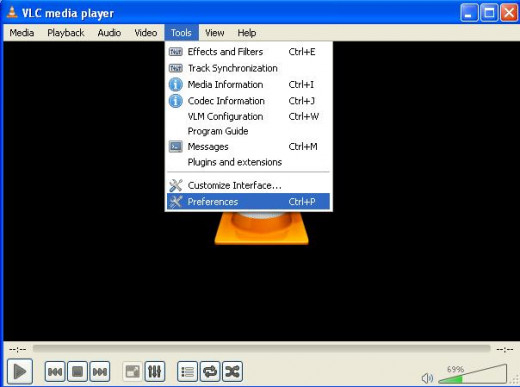Toggle loop repeat mode button
Viewport: 520px width, 387px height.
coord(210,371)
